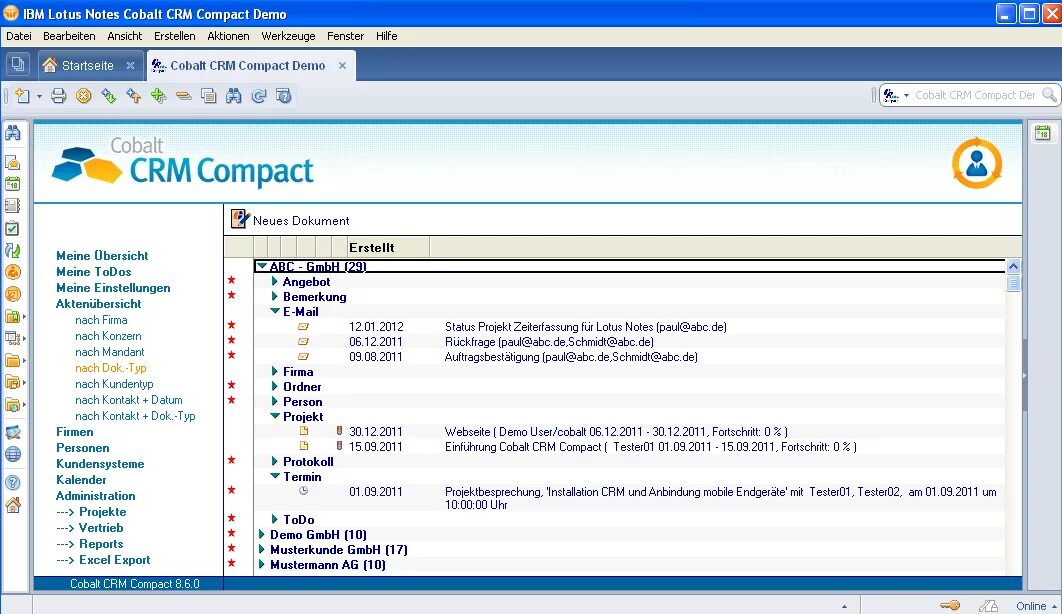Viewport: 1062px width, 614px height.
Task: Open the Datei menu
Action: point(19,36)
